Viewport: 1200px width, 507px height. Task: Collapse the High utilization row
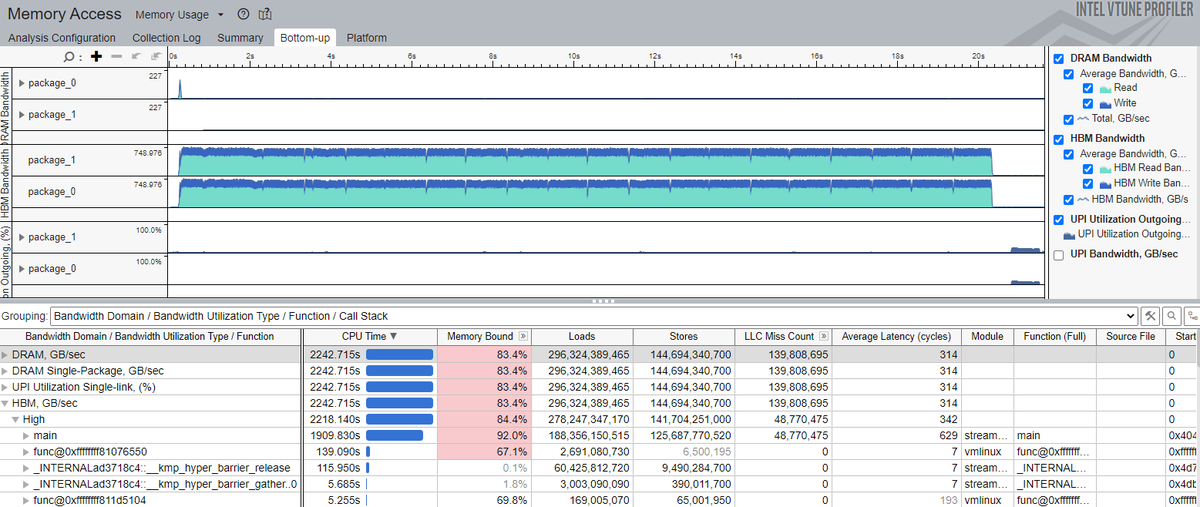pyautogui.click(x=15, y=419)
